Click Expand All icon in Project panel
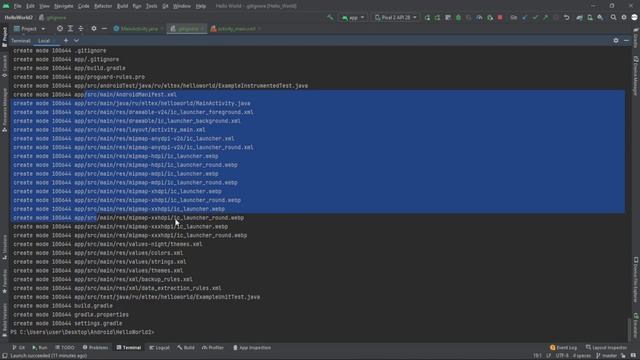Screen dimensions: 640x360 pos(70,29)
